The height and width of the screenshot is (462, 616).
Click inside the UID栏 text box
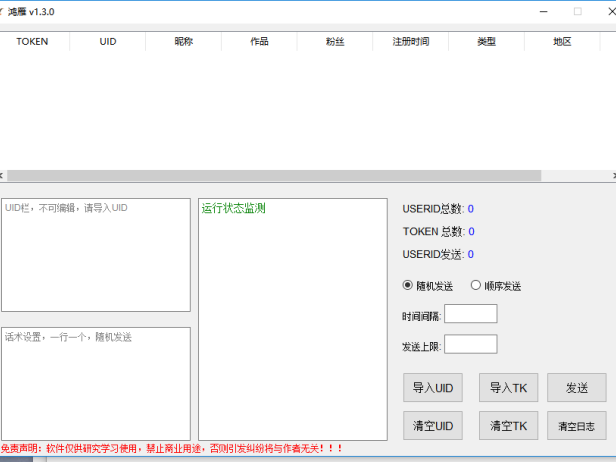pyautogui.click(x=96, y=255)
